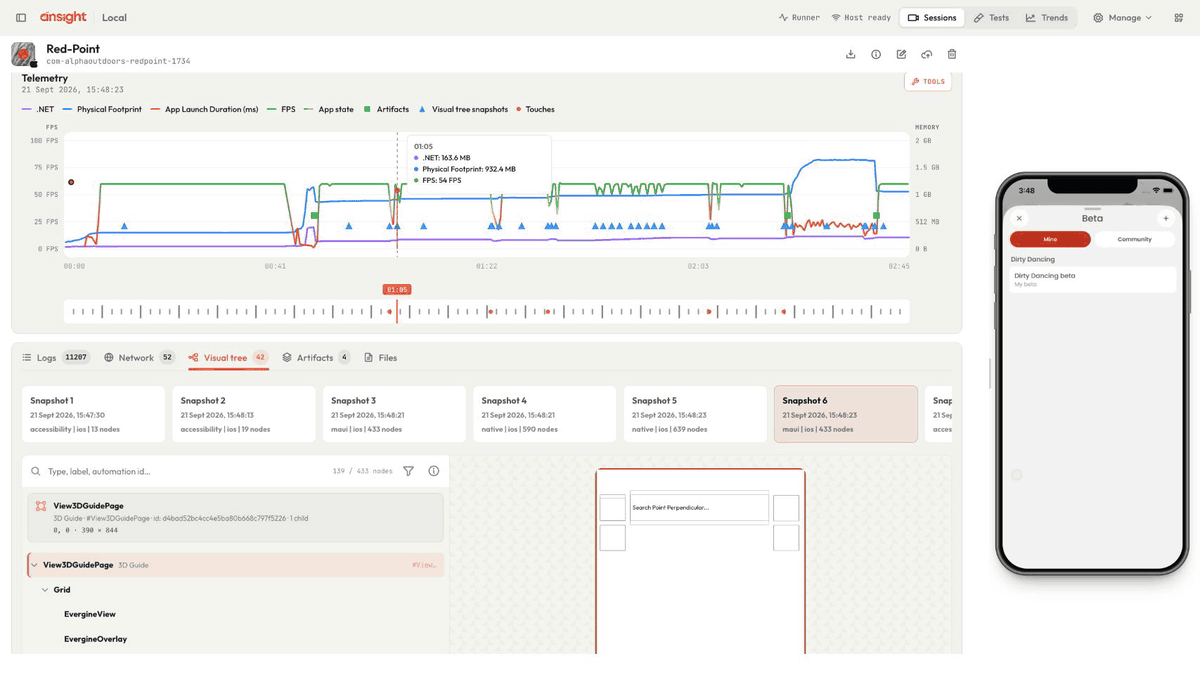Delete the session using the trash icon
This screenshot has width=1200, height=675.
pos(952,54)
